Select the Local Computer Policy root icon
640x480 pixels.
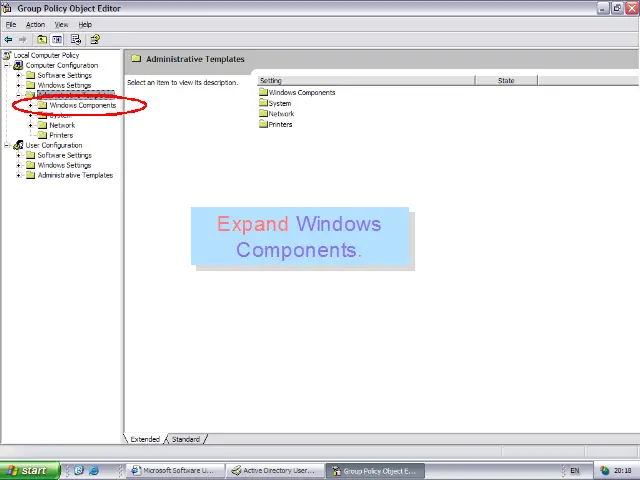click(x=7, y=55)
